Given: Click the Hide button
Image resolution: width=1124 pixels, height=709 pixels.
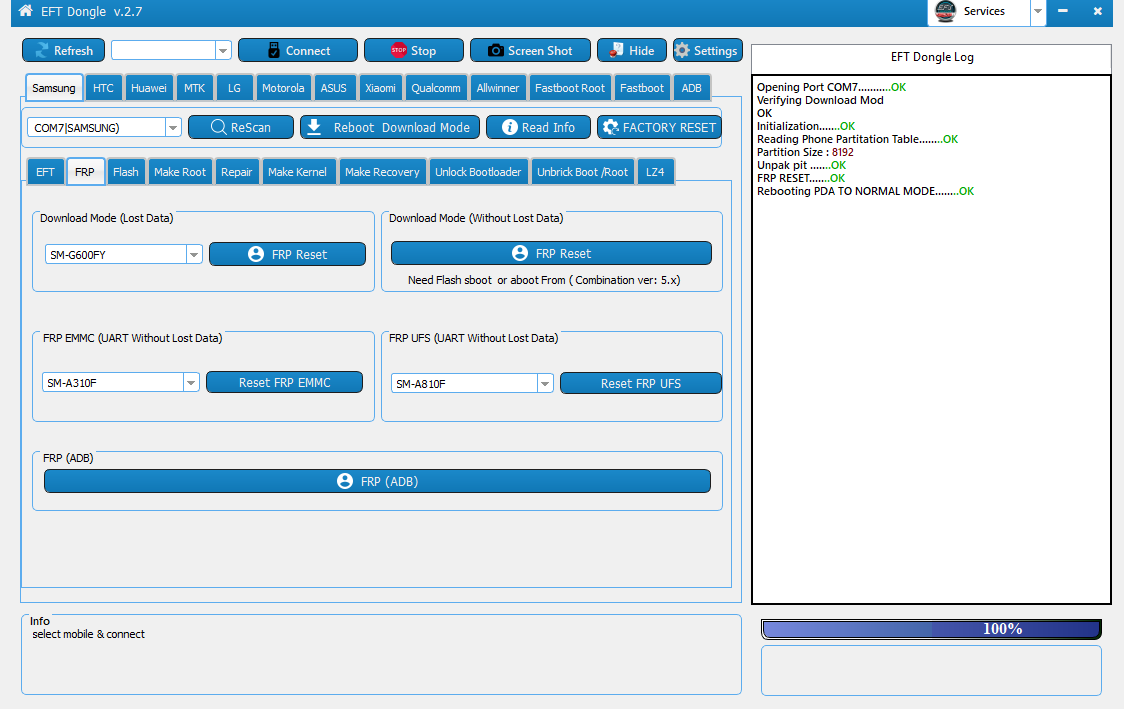Looking at the screenshot, I should click(632, 50).
